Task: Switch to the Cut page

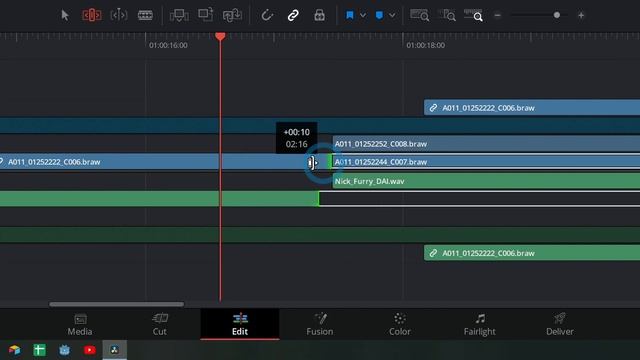Action: pos(160,324)
